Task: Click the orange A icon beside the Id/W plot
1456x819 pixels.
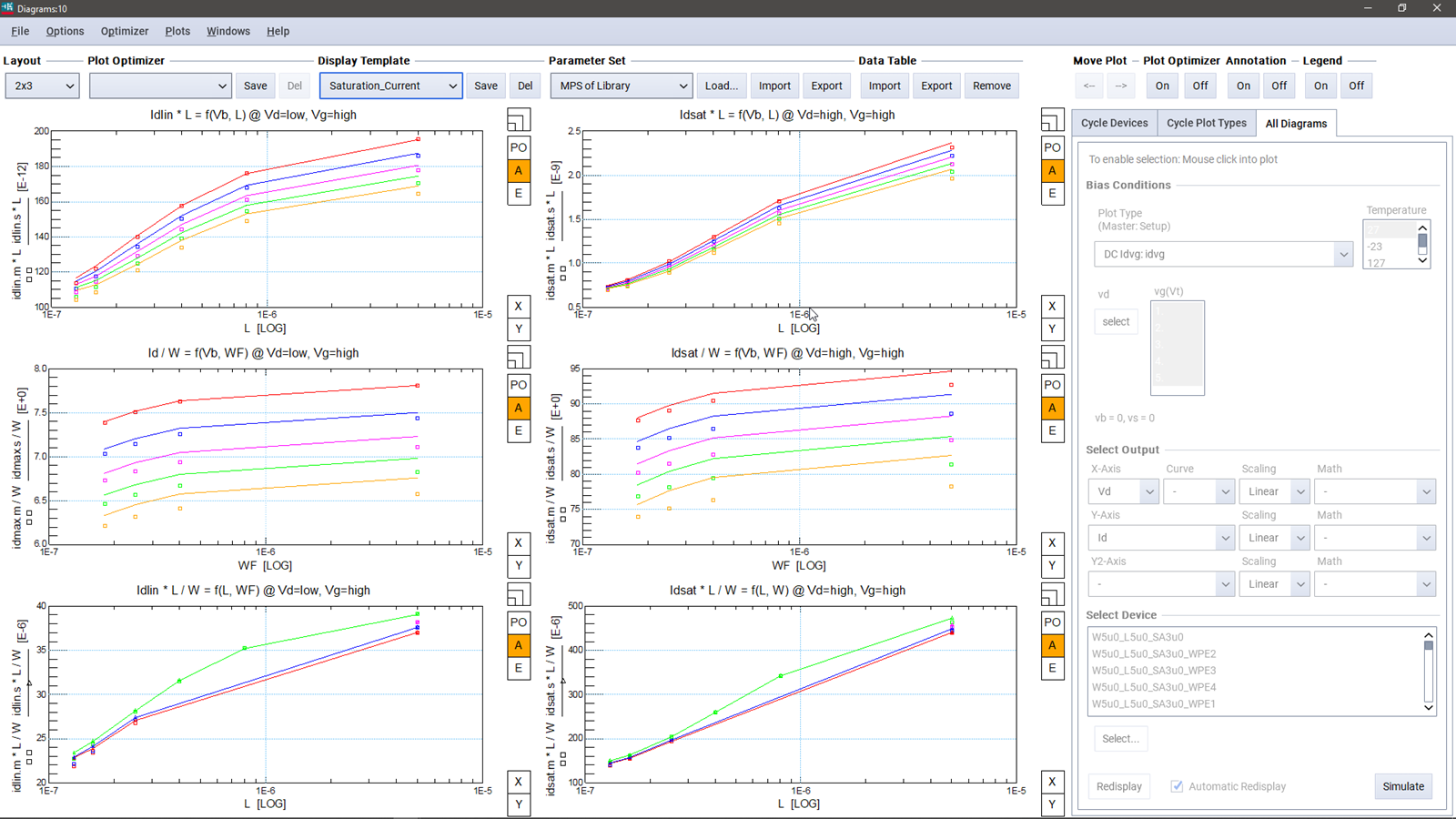Action: click(518, 408)
